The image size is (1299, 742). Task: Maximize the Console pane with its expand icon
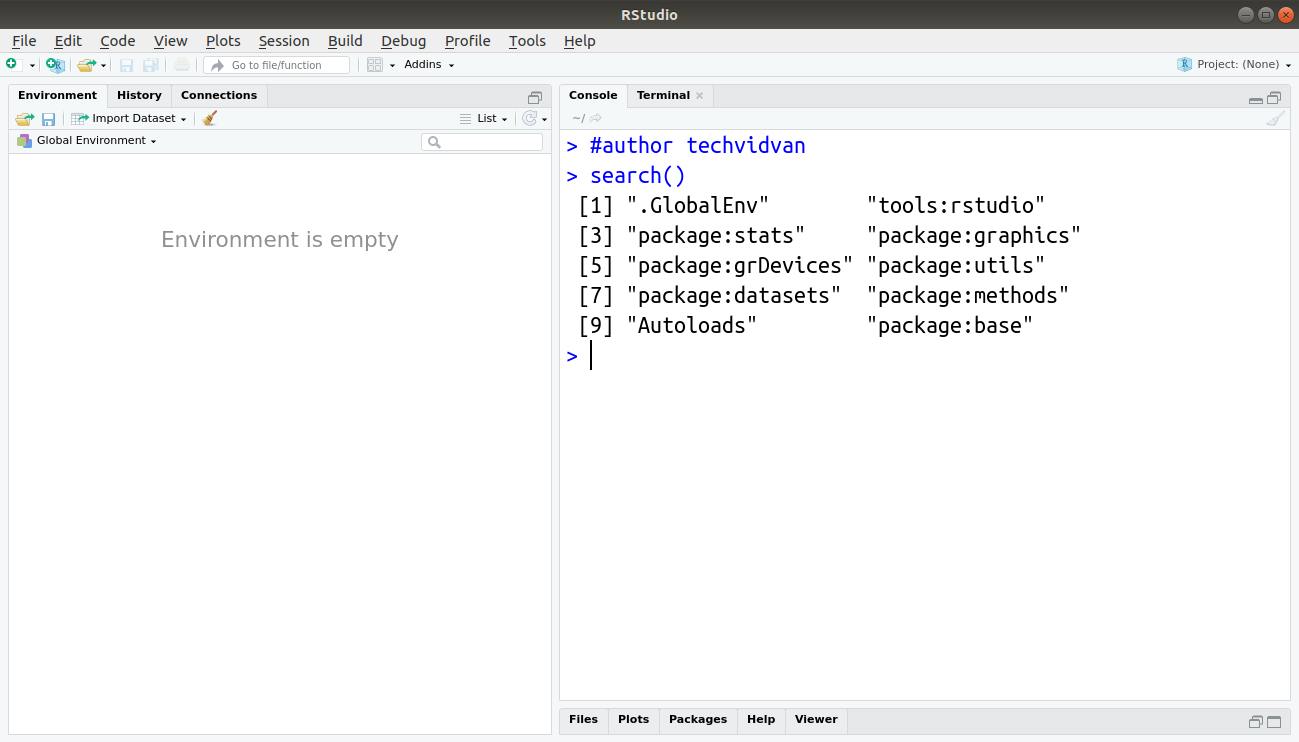[1274, 97]
